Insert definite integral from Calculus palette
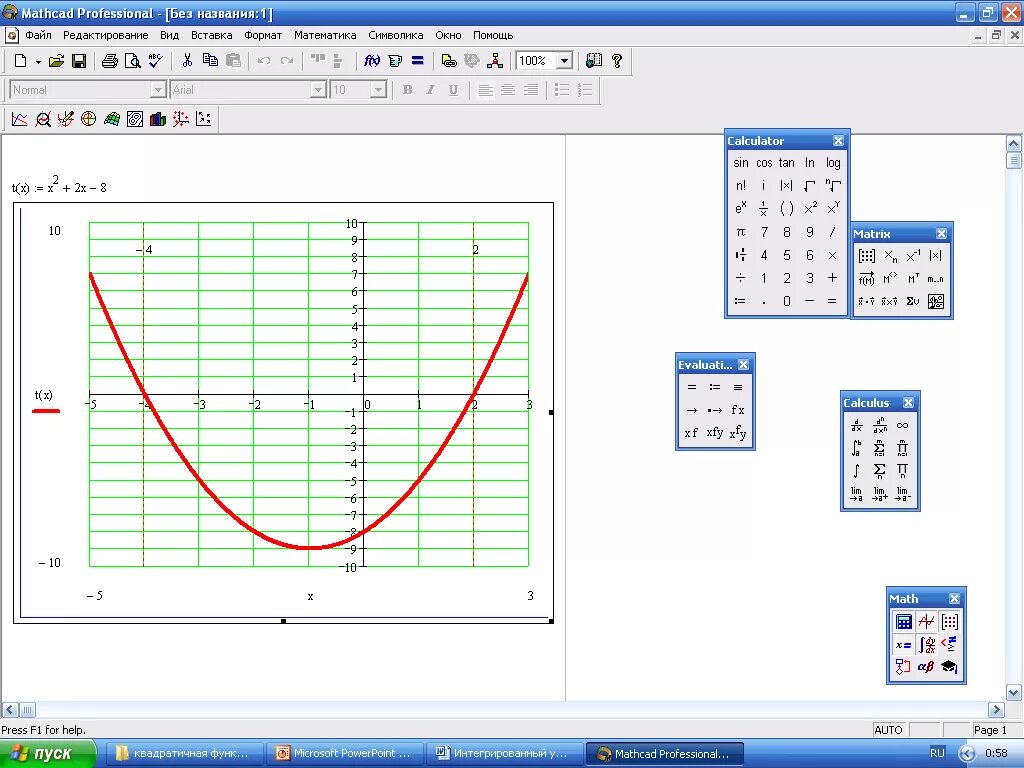Image resolution: width=1024 pixels, height=768 pixels. click(x=856, y=448)
